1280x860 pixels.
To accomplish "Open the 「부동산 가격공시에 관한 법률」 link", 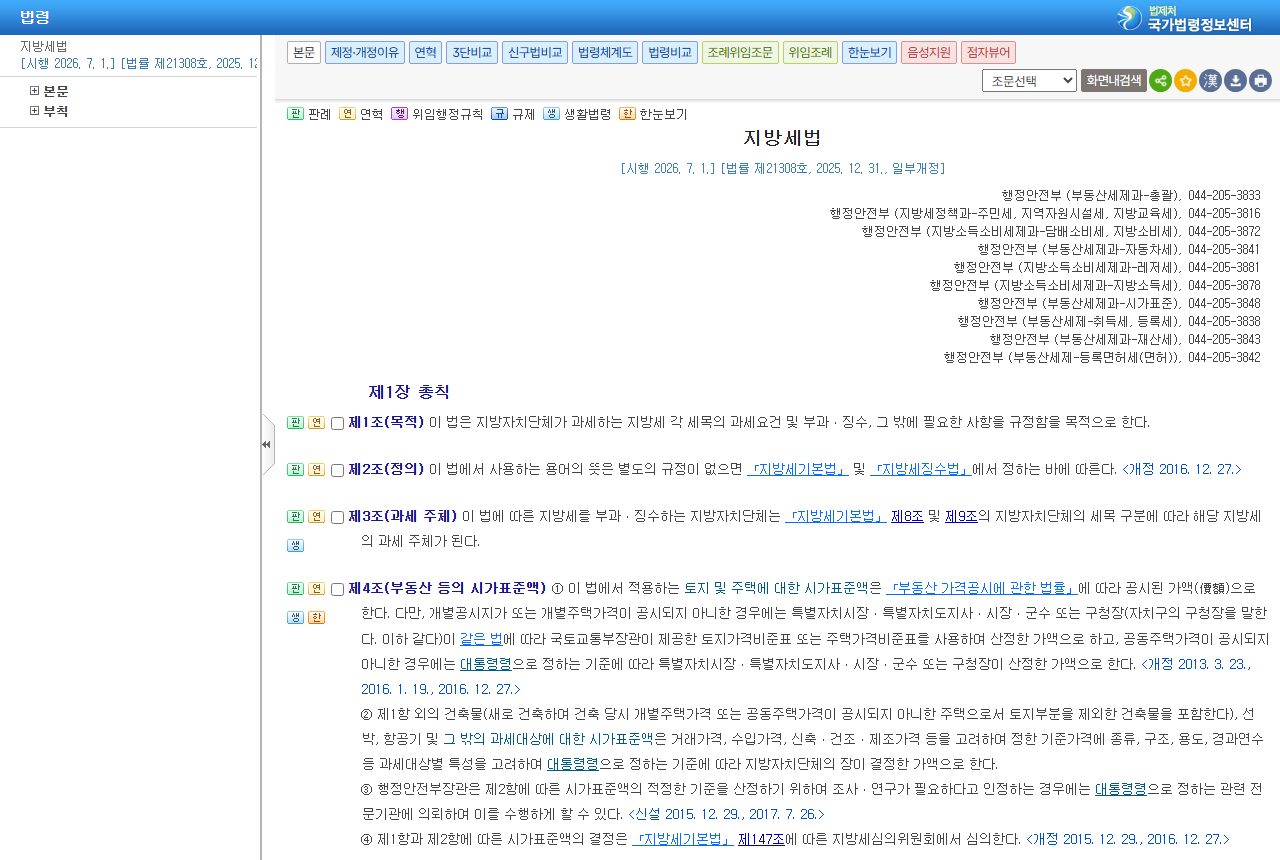I will [x=981, y=588].
